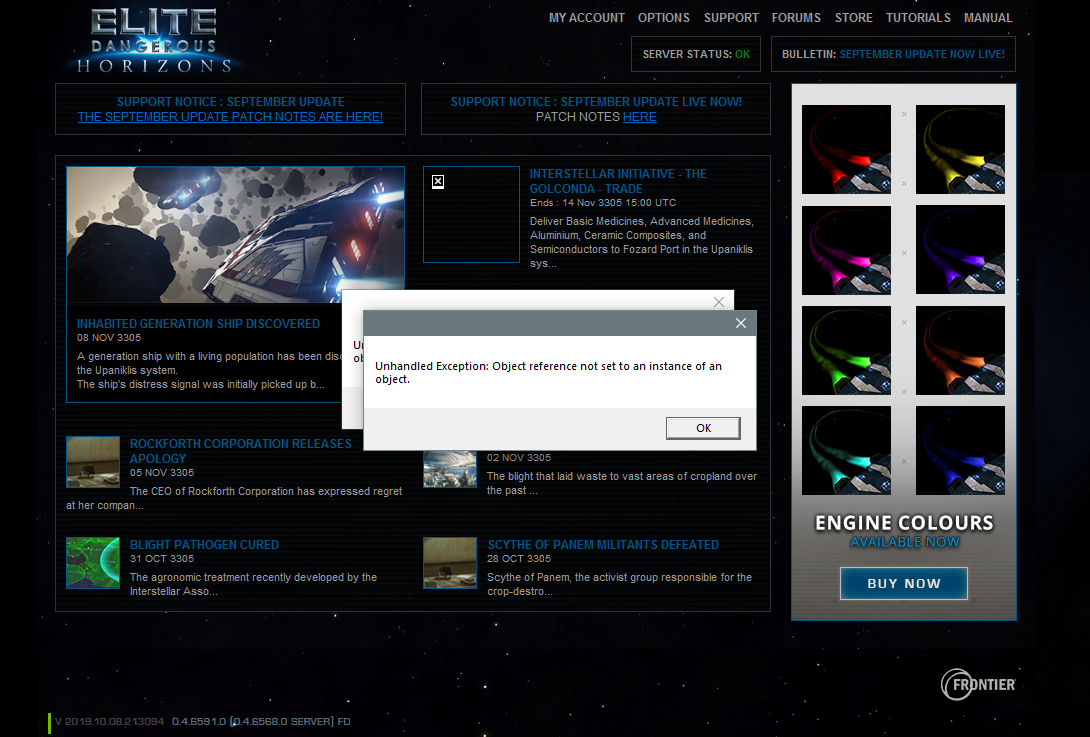Open Blight Pathogen Cured article

click(204, 545)
